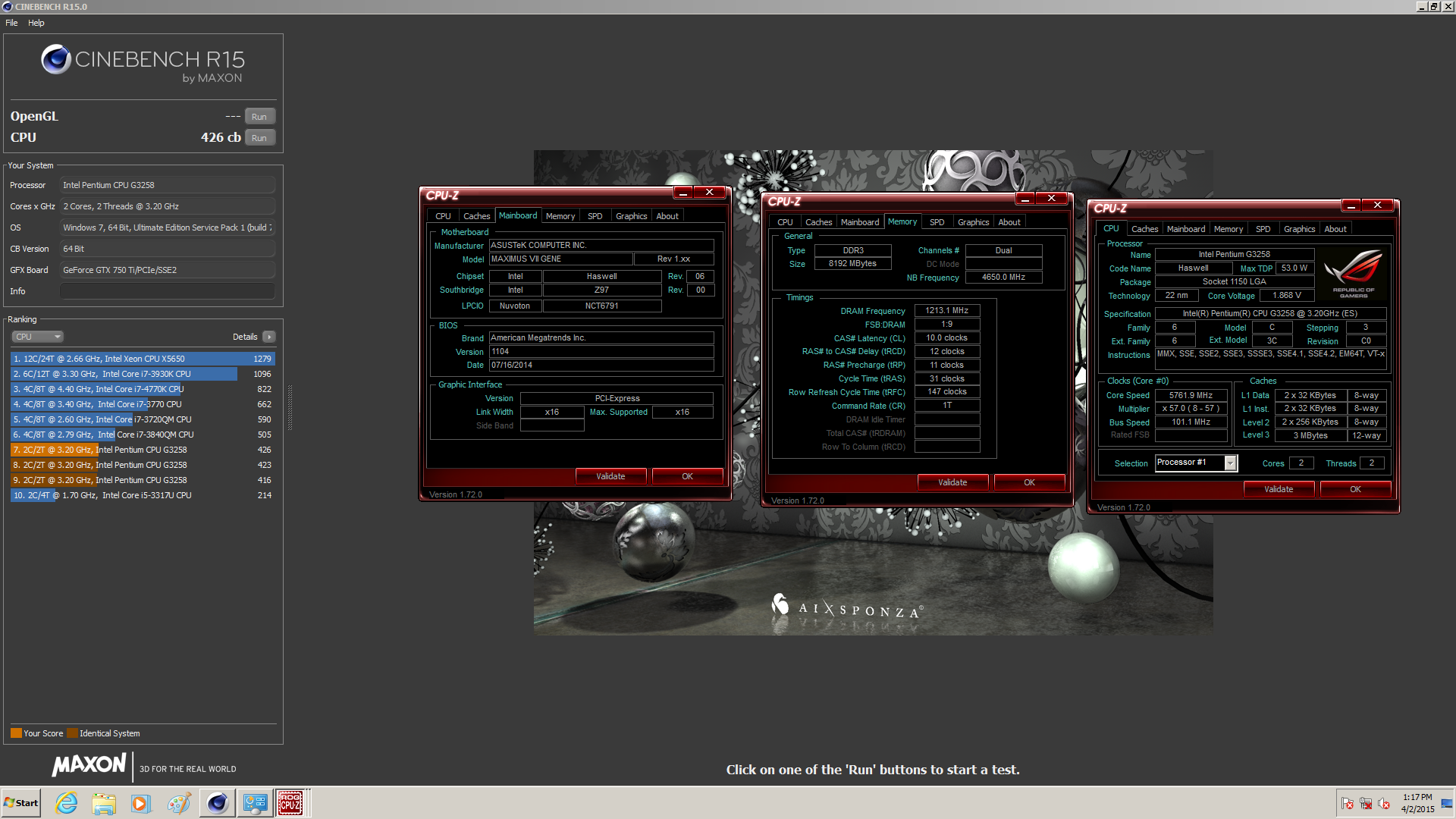Select the Xeon X5650 ranking row
The width and height of the screenshot is (1456, 819).
tap(143, 359)
